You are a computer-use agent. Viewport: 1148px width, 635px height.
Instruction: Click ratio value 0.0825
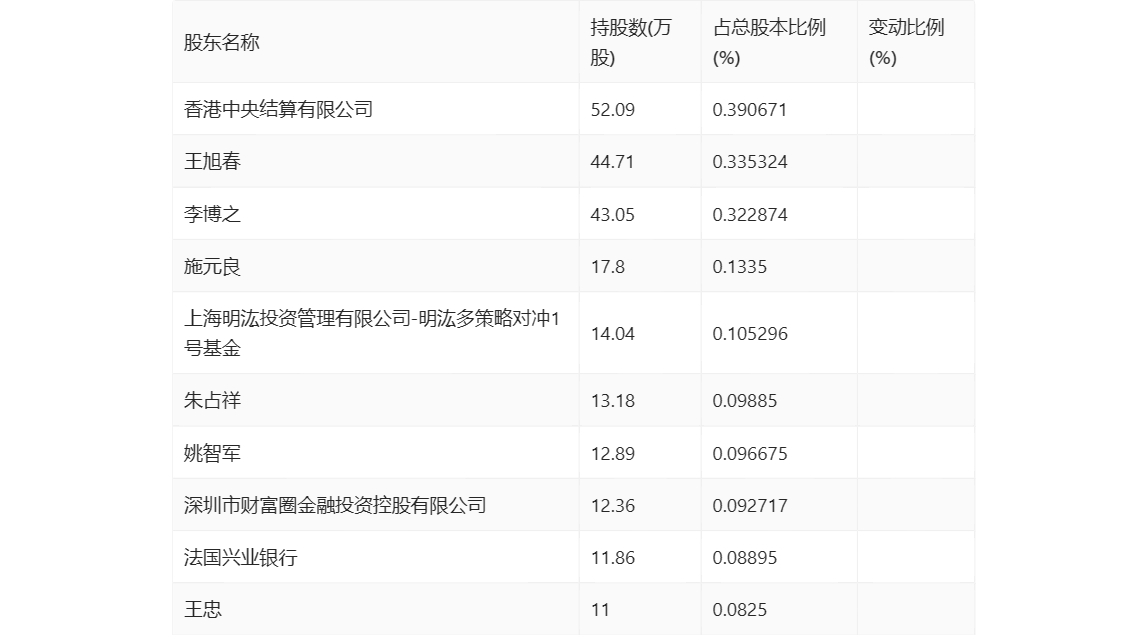coord(739,610)
